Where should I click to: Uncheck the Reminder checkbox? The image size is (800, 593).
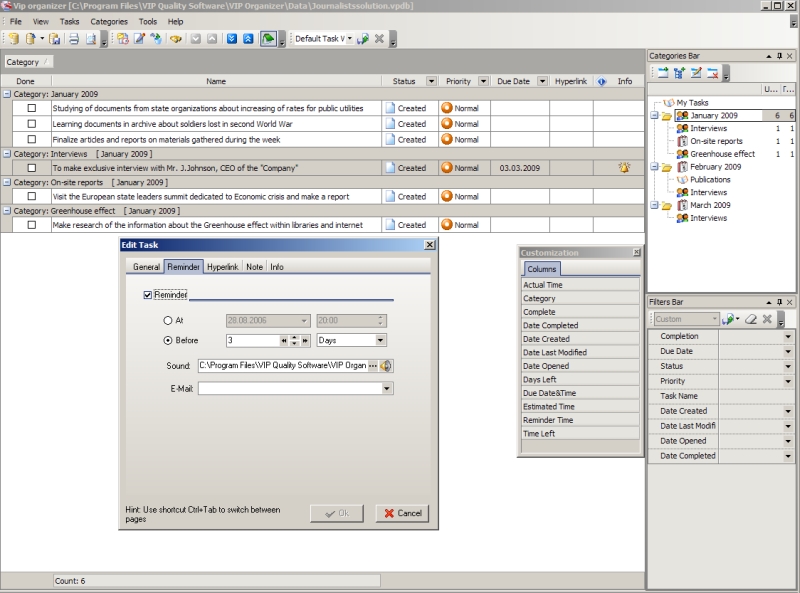(148, 295)
